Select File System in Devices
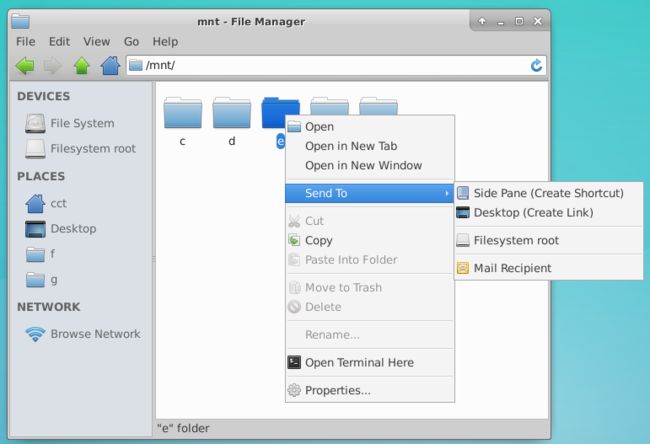650x444 pixels. click(x=81, y=123)
